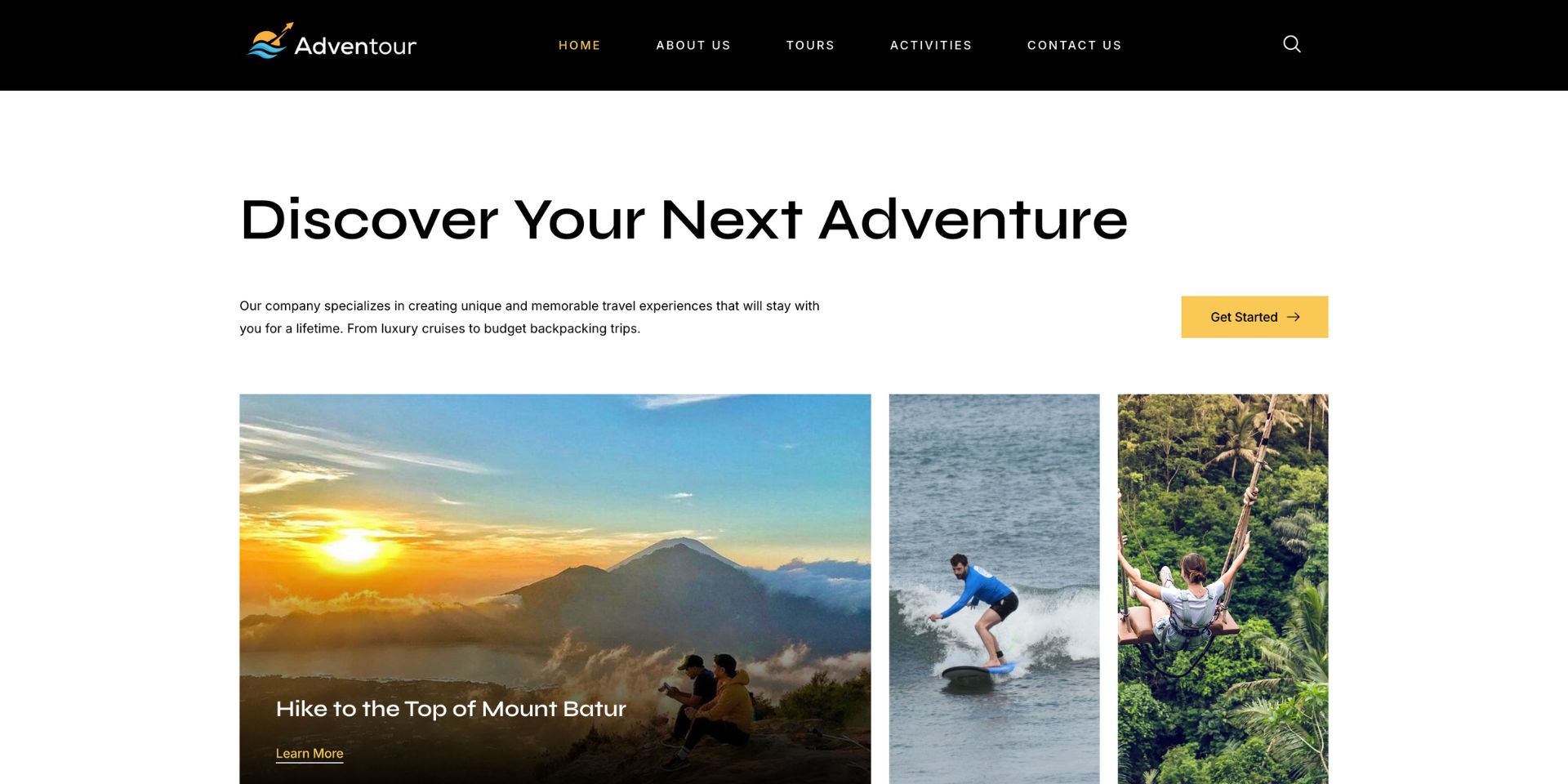Open the Mount Batur sunrise image
Viewport: 1568px width, 784px height.
pyautogui.click(x=555, y=589)
